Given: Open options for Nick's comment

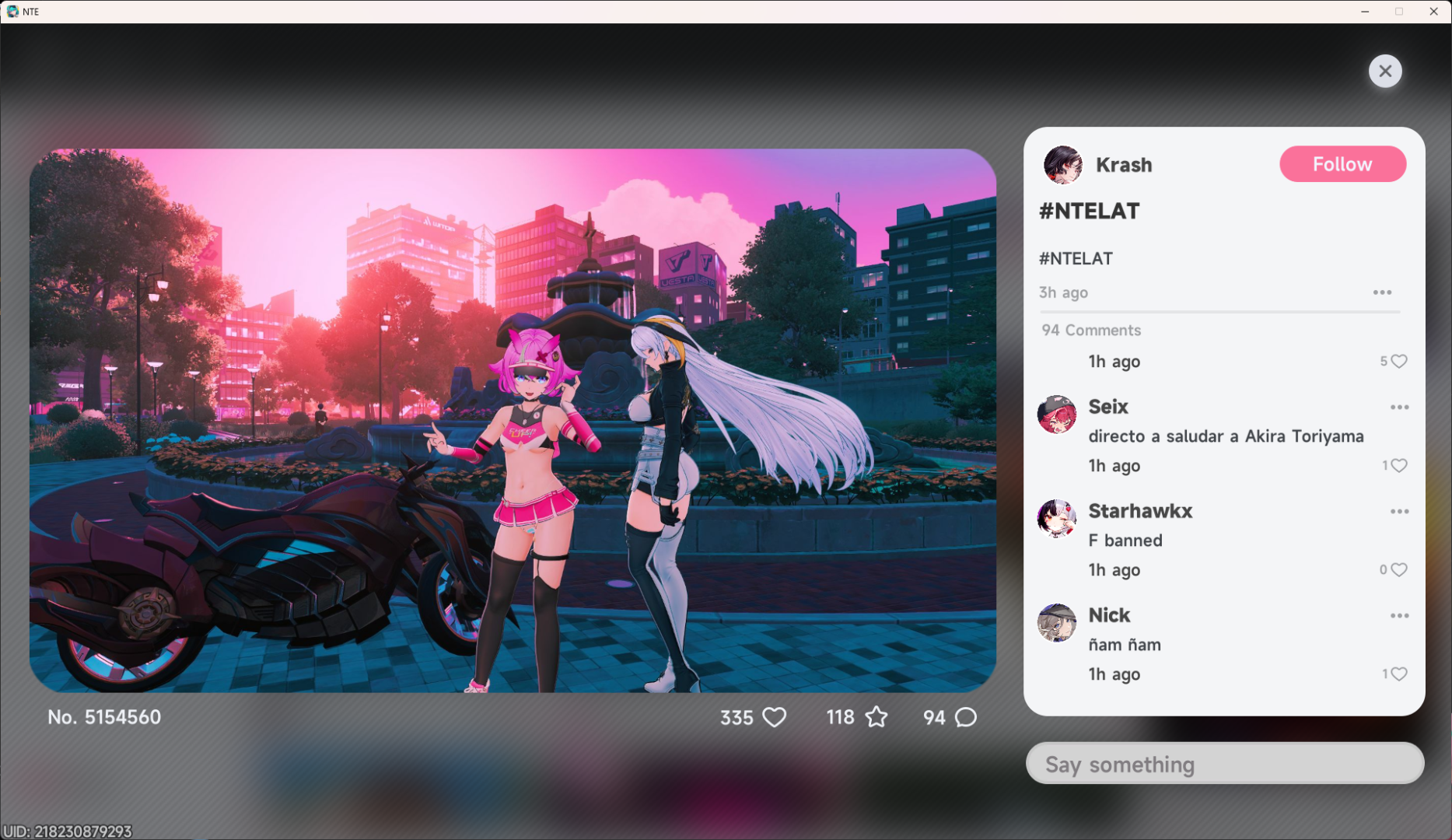Looking at the screenshot, I should (1399, 616).
